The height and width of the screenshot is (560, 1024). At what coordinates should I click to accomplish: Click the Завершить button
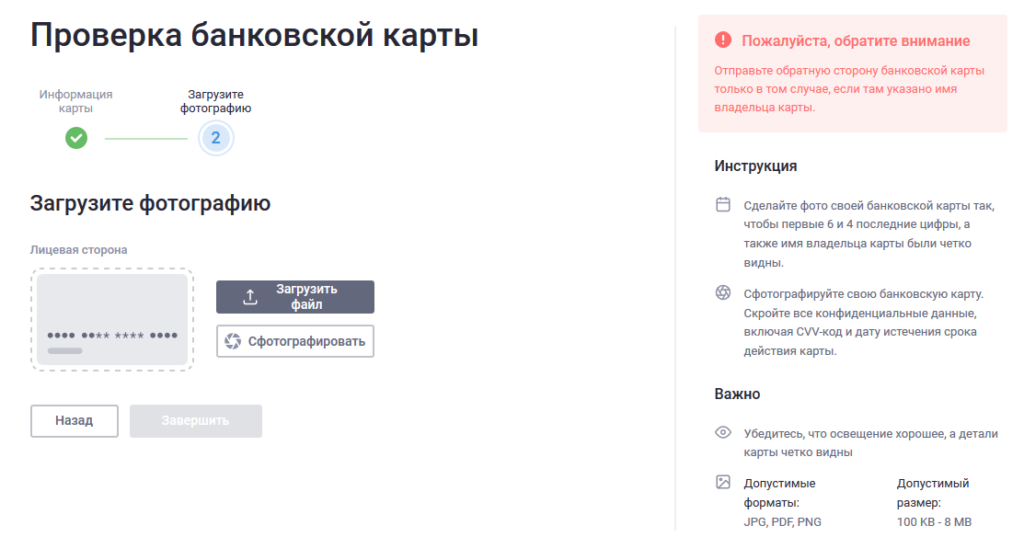pos(196,421)
